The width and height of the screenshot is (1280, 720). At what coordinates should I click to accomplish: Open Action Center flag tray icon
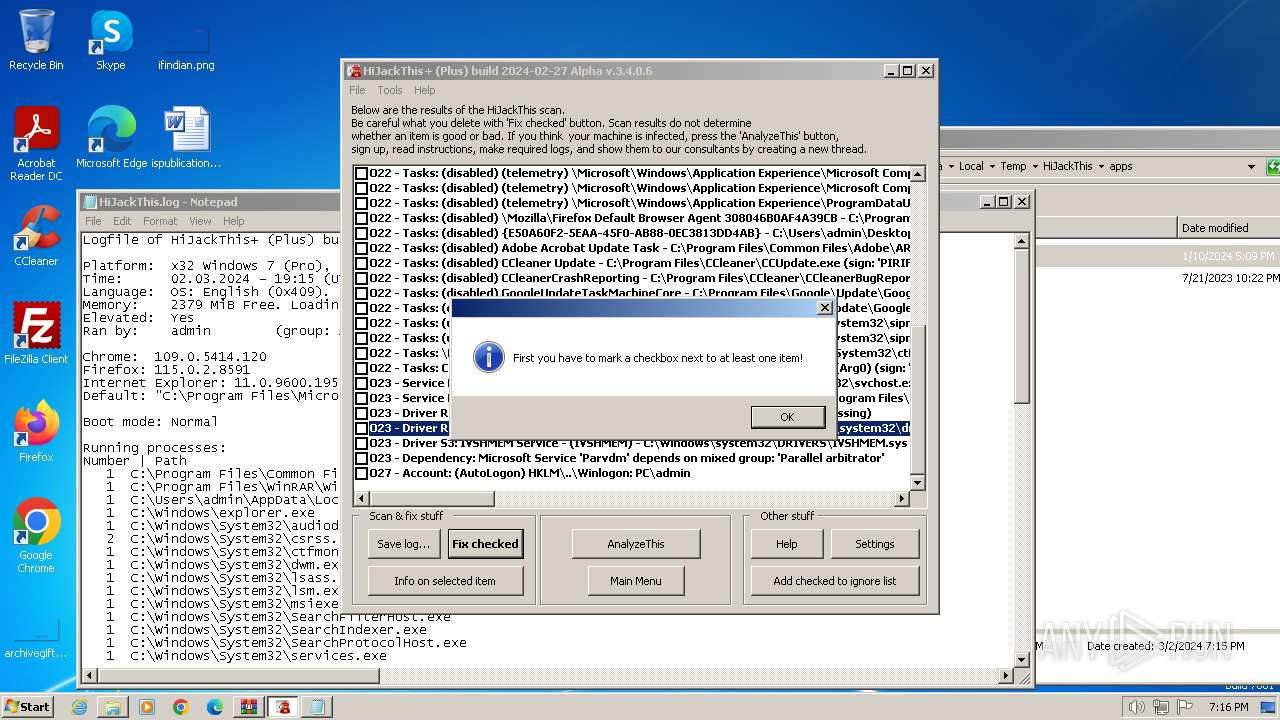1185,707
